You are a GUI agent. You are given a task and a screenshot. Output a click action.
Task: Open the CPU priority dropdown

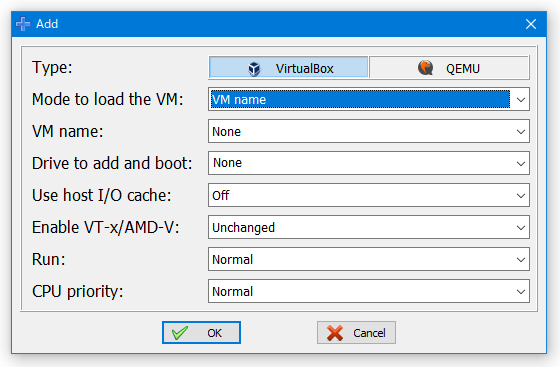pos(369,291)
